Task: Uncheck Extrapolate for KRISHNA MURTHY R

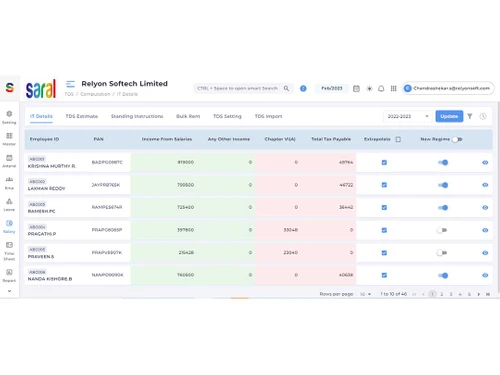Action: coord(384,162)
